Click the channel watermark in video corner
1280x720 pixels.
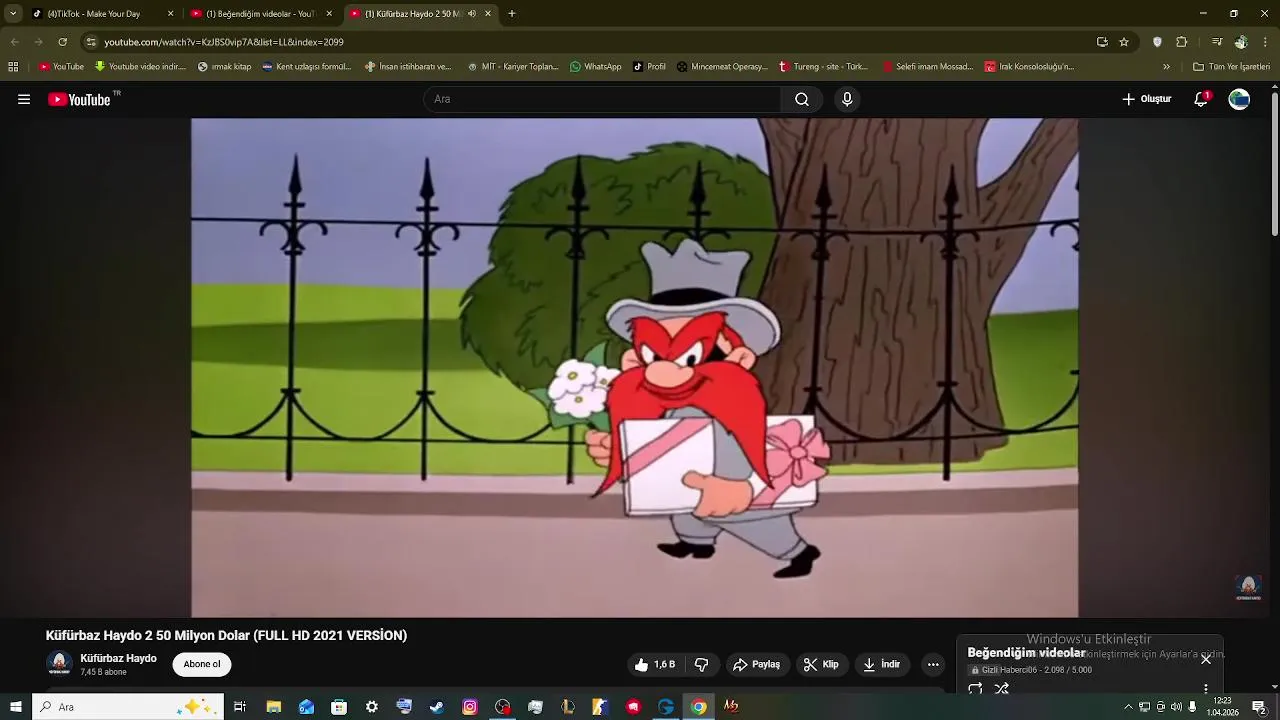[x=1248, y=587]
